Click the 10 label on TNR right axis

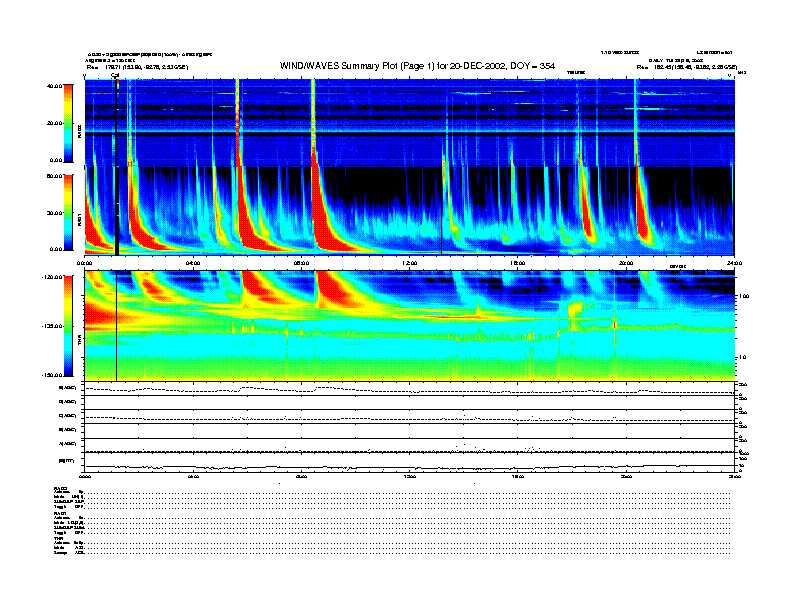(x=742, y=358)
